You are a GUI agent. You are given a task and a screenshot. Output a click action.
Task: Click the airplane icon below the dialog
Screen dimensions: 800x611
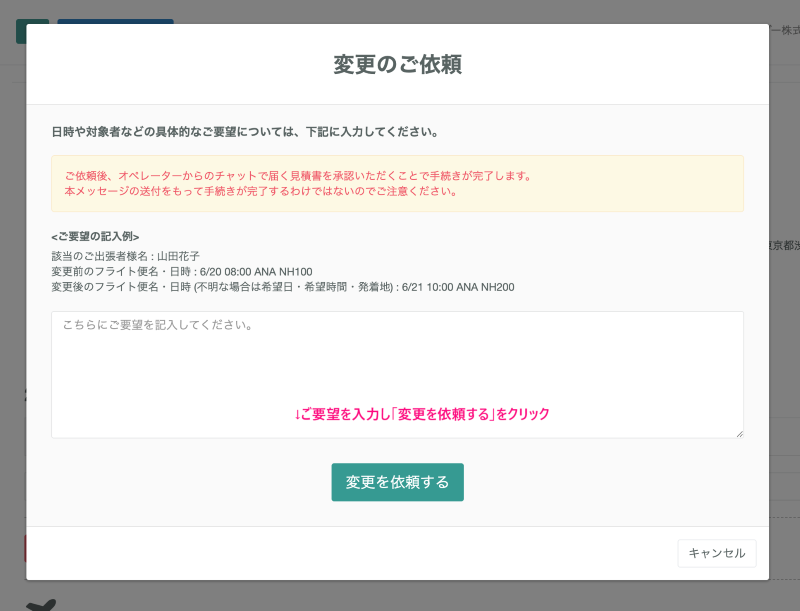pos(41,601)
